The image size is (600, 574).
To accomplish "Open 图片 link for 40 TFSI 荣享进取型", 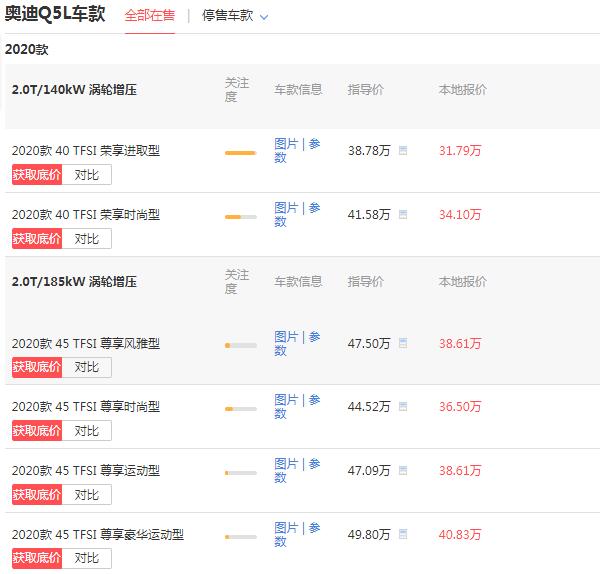I will click(286, 144).
